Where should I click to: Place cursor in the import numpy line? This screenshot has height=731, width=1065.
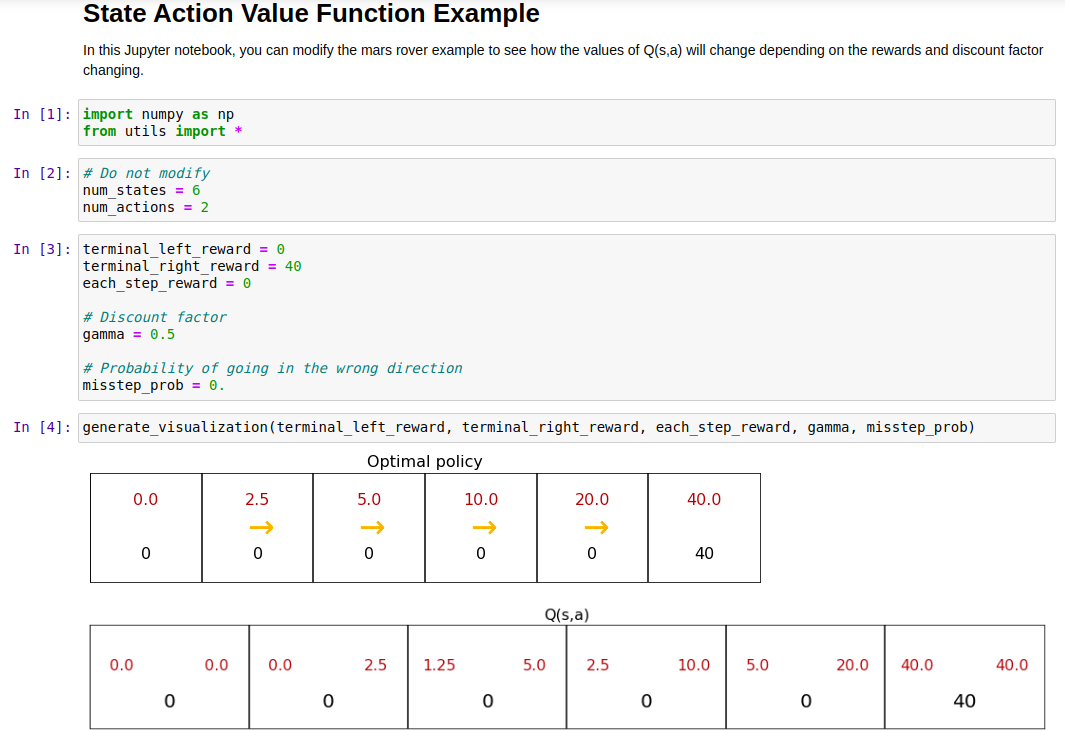[158, 114]
